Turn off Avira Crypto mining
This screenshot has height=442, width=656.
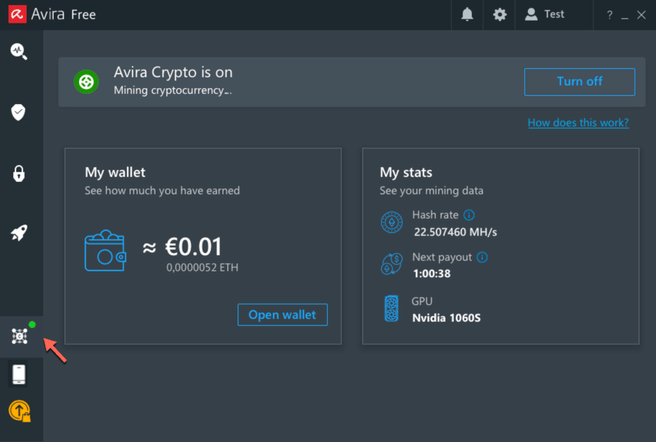(579, 82)
